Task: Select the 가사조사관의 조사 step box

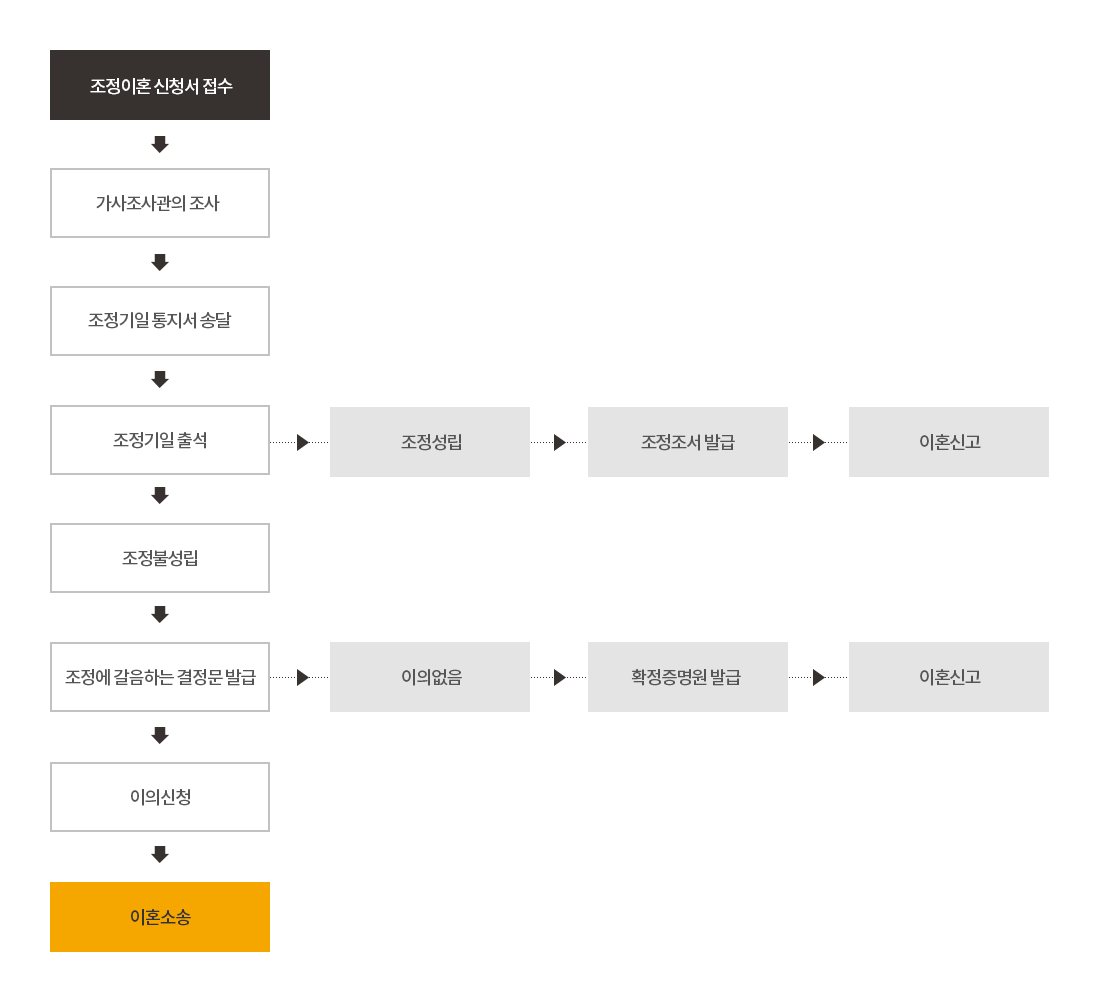Action: click(x=160, y=203)
